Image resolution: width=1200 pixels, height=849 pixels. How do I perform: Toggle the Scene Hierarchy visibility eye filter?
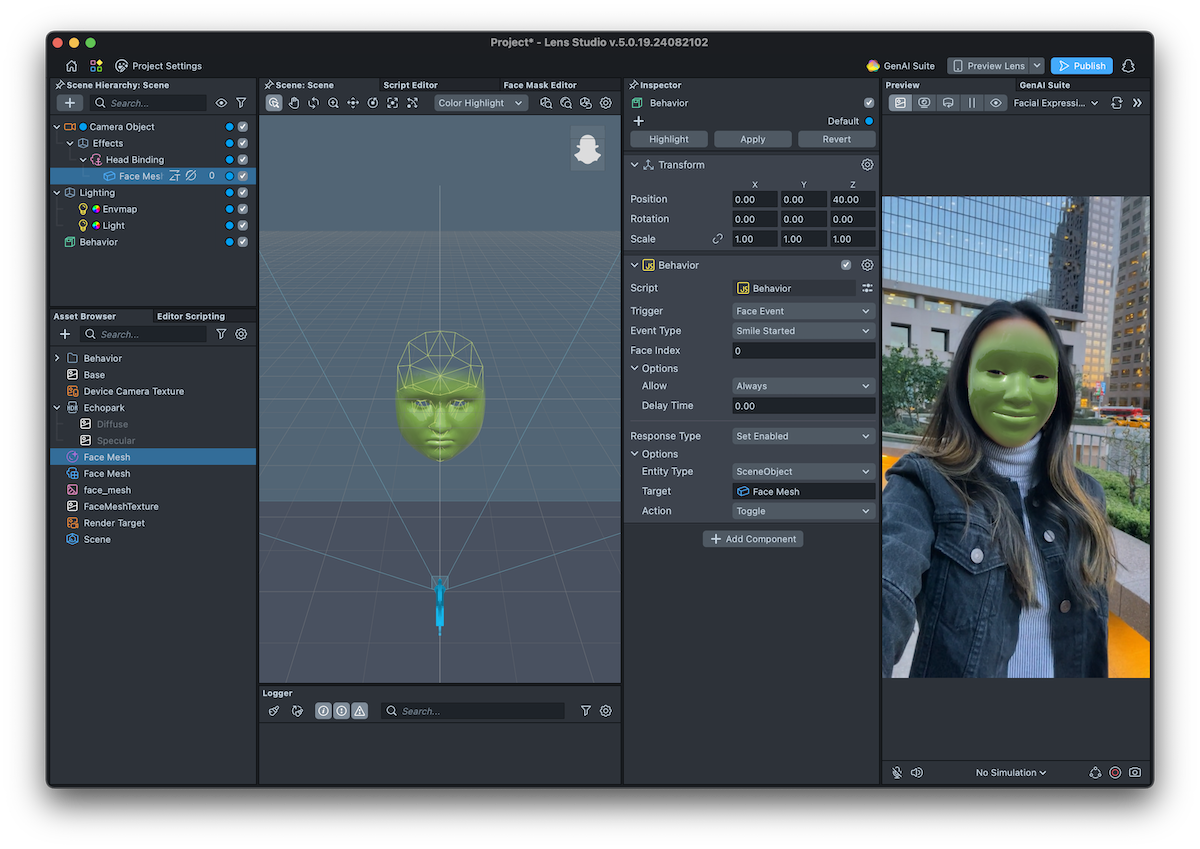[x=221, y=103]
